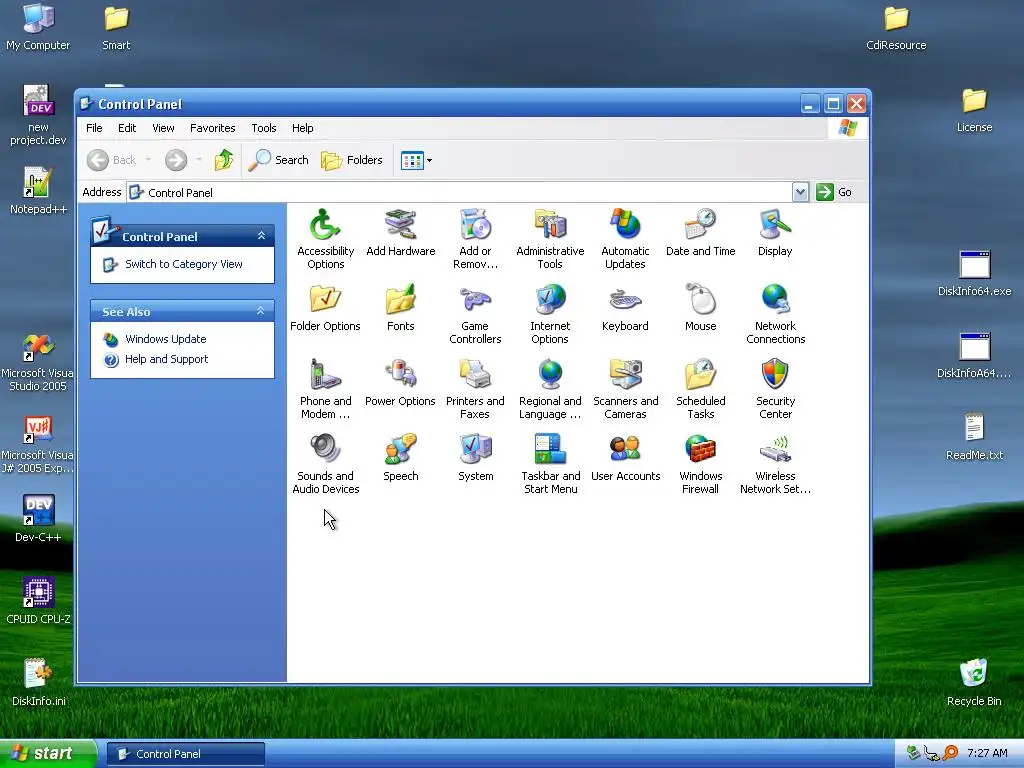Open the Forward button history dropdown arrow
This screenshot has width=1024, height=768.
(199, 160)
